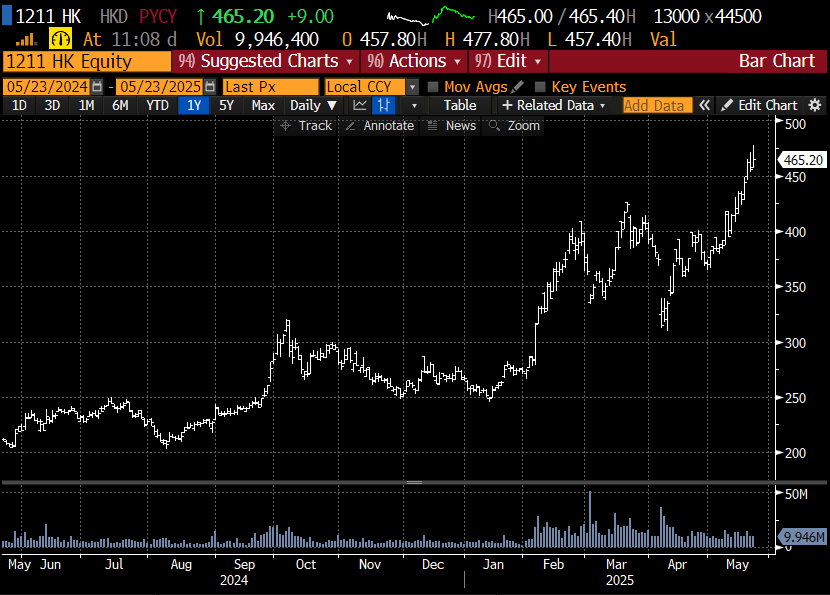Click the blue security marker next to 1211 HK

click(x=7, y=16)
